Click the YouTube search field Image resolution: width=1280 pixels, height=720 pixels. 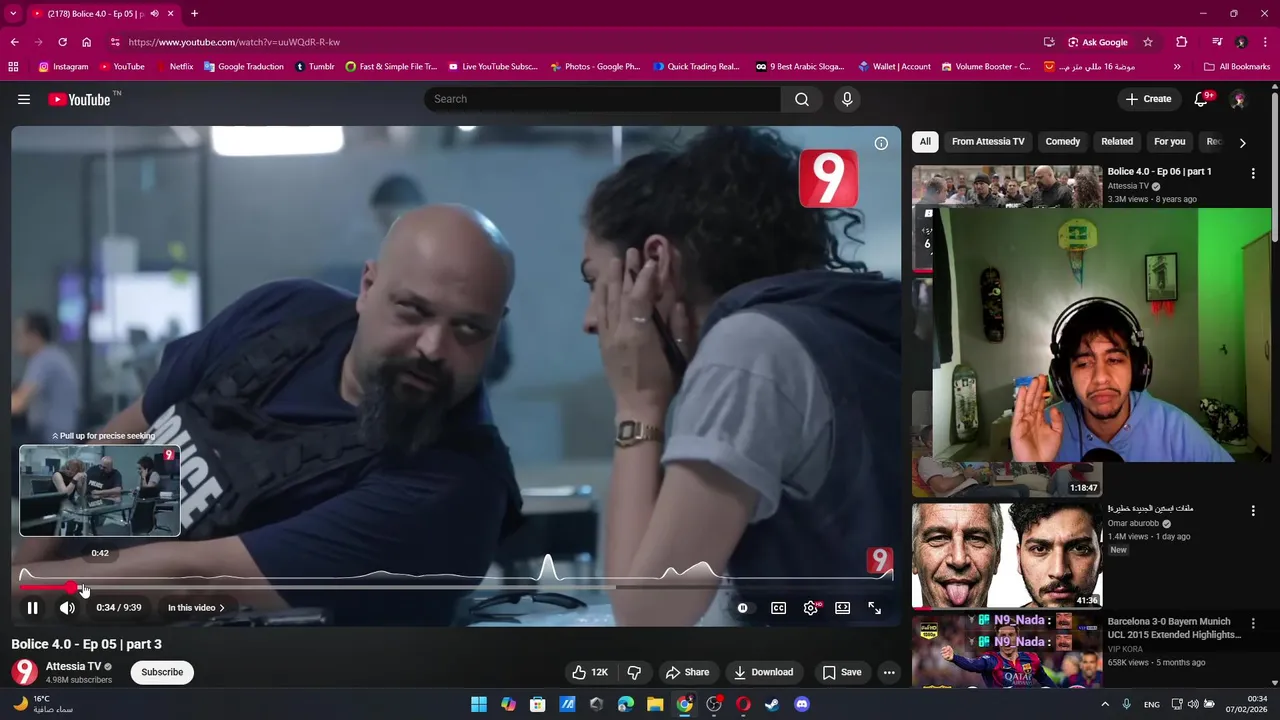click(603, 99)
